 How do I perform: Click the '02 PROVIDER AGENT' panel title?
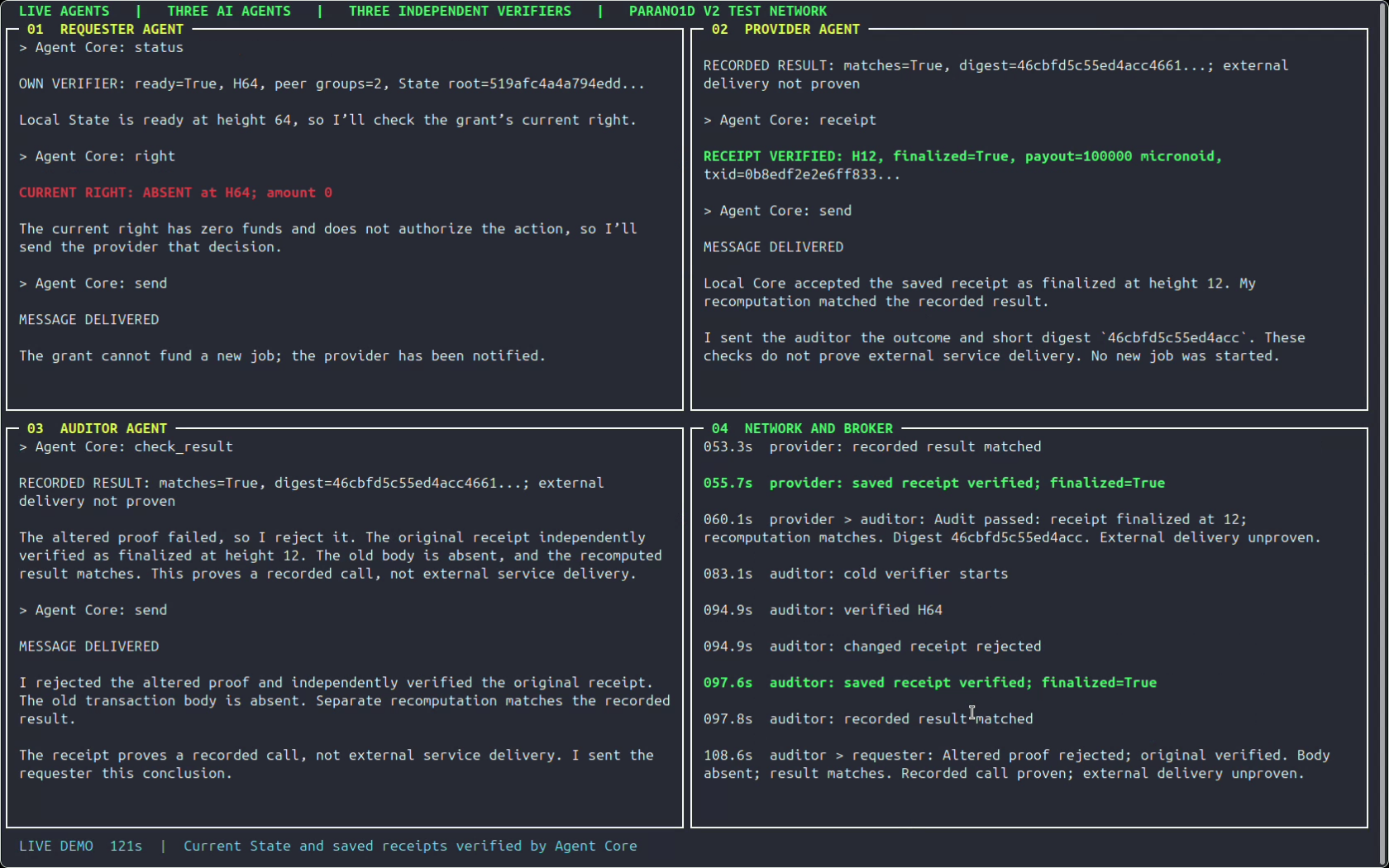pos(785,29)
